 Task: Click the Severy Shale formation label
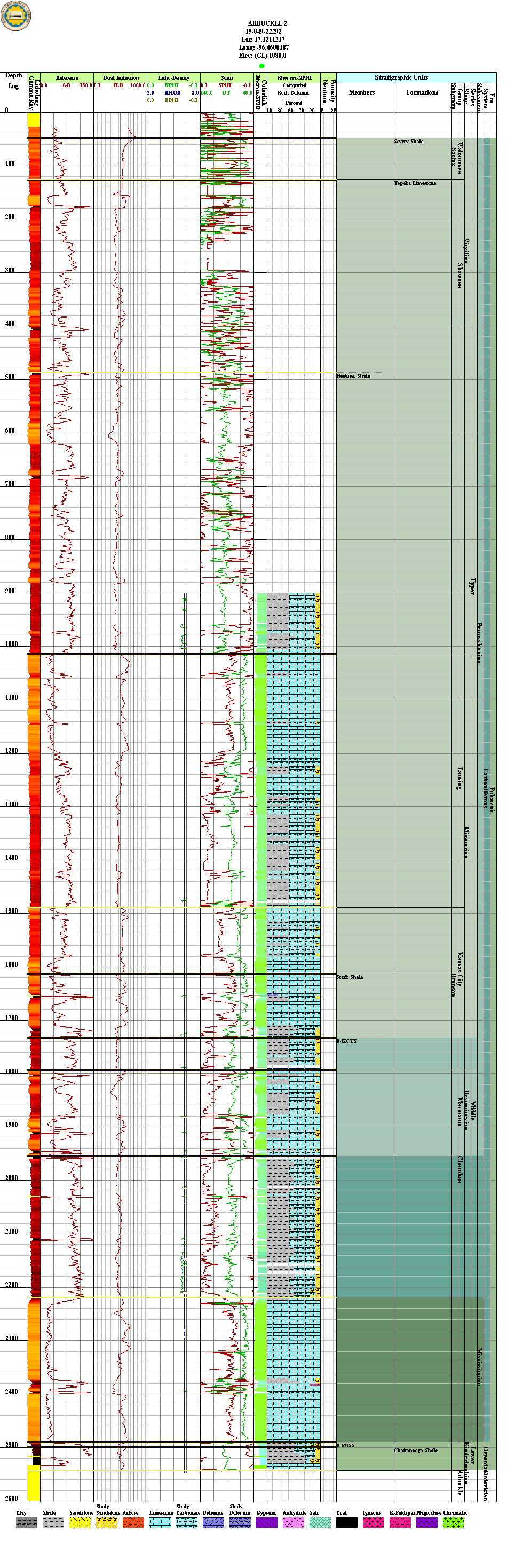point(409,141)
